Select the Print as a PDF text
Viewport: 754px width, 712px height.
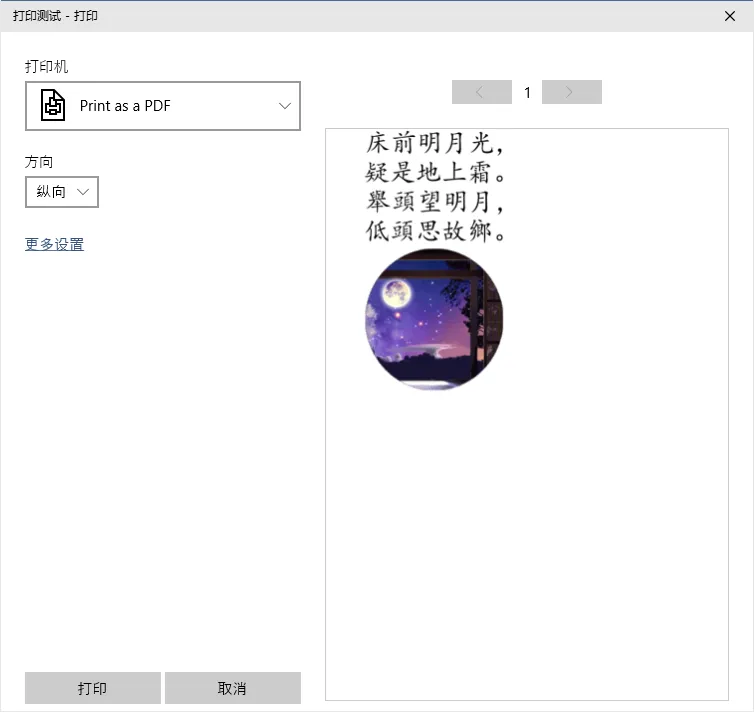125,106
